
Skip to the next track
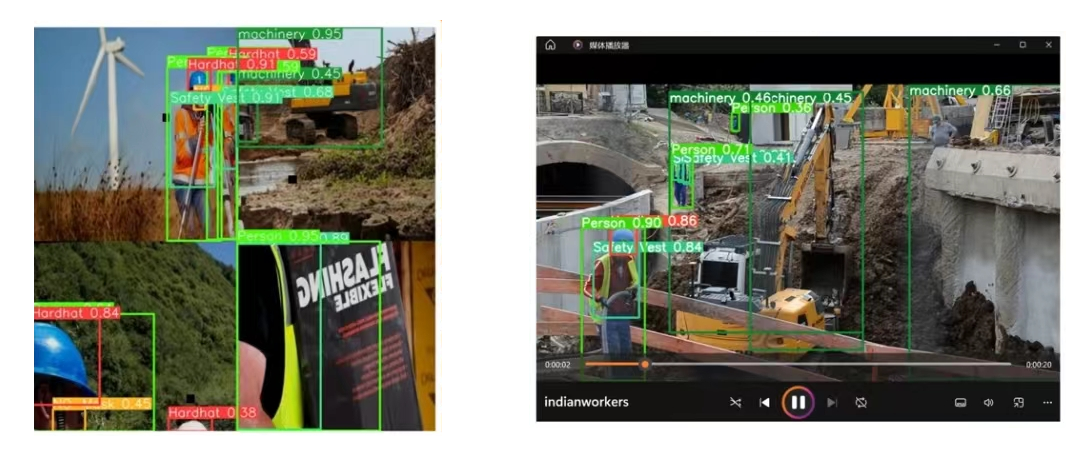(832, 402)
